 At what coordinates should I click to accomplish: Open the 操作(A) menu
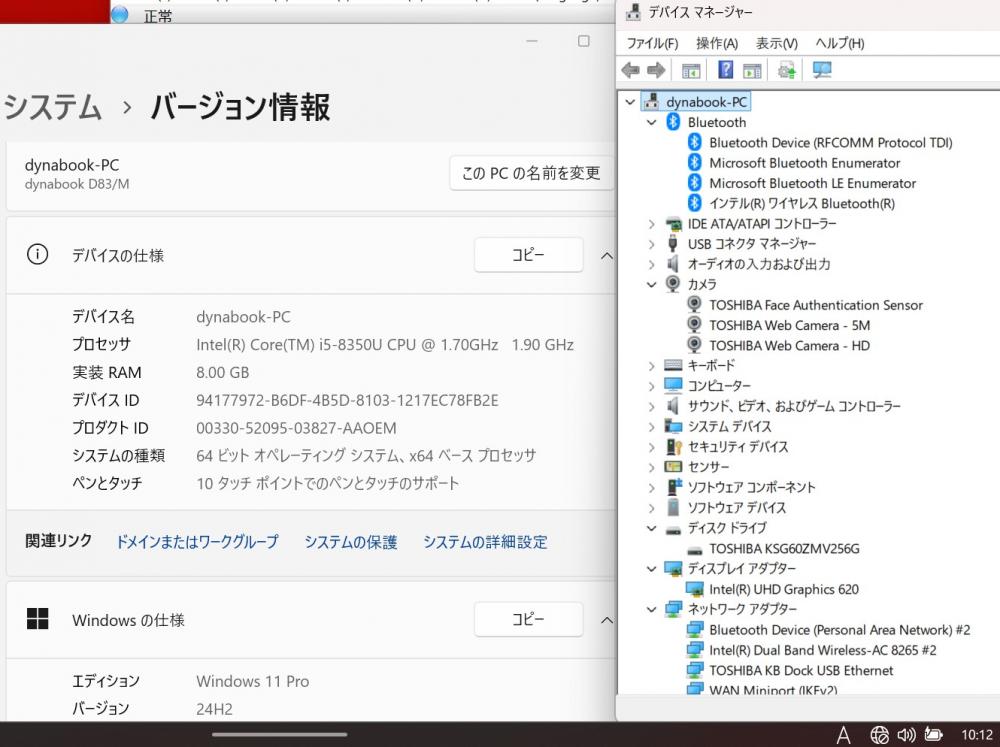pos(717,43)
